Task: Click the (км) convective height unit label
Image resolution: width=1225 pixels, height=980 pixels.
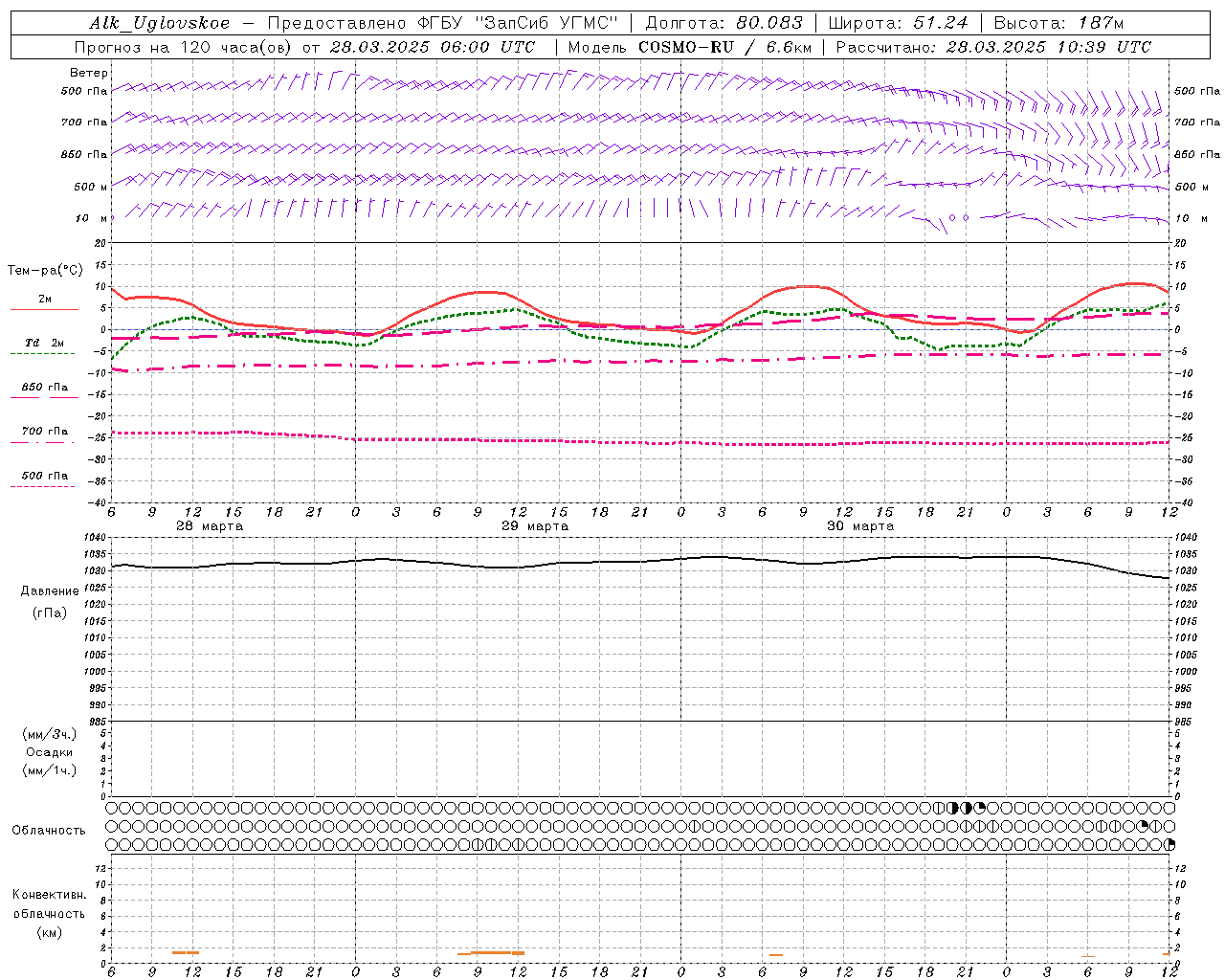Action: tap(49, 932)
